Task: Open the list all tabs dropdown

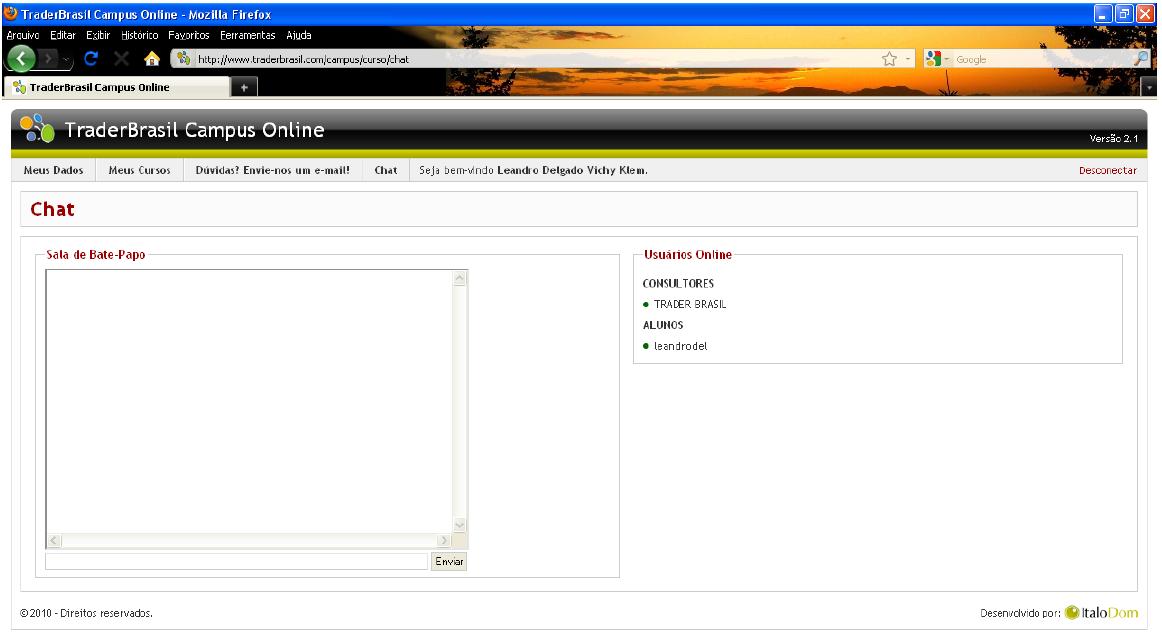Action: [x=1149, y=87]
